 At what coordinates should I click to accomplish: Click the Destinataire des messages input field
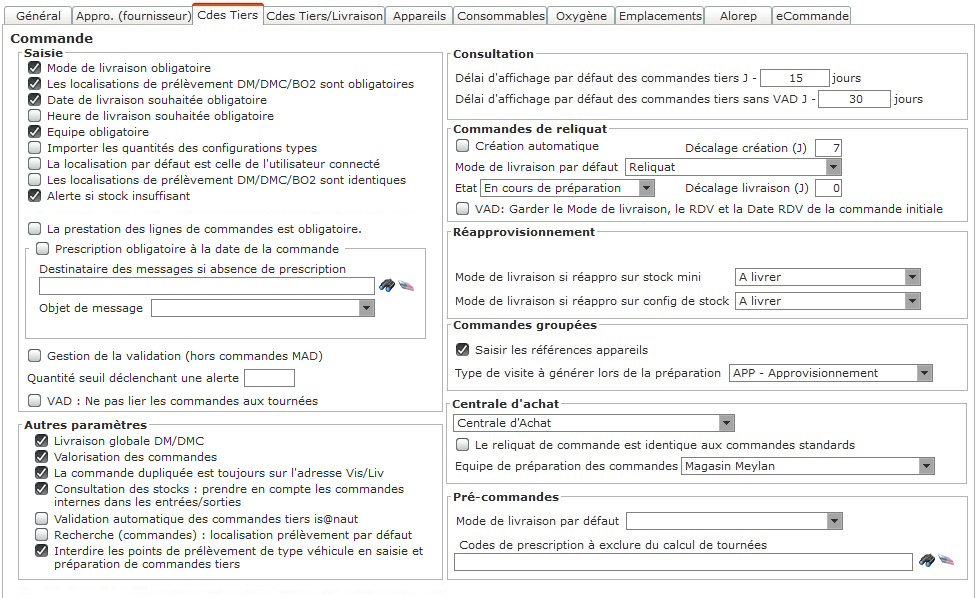click(x=206, y=286)
